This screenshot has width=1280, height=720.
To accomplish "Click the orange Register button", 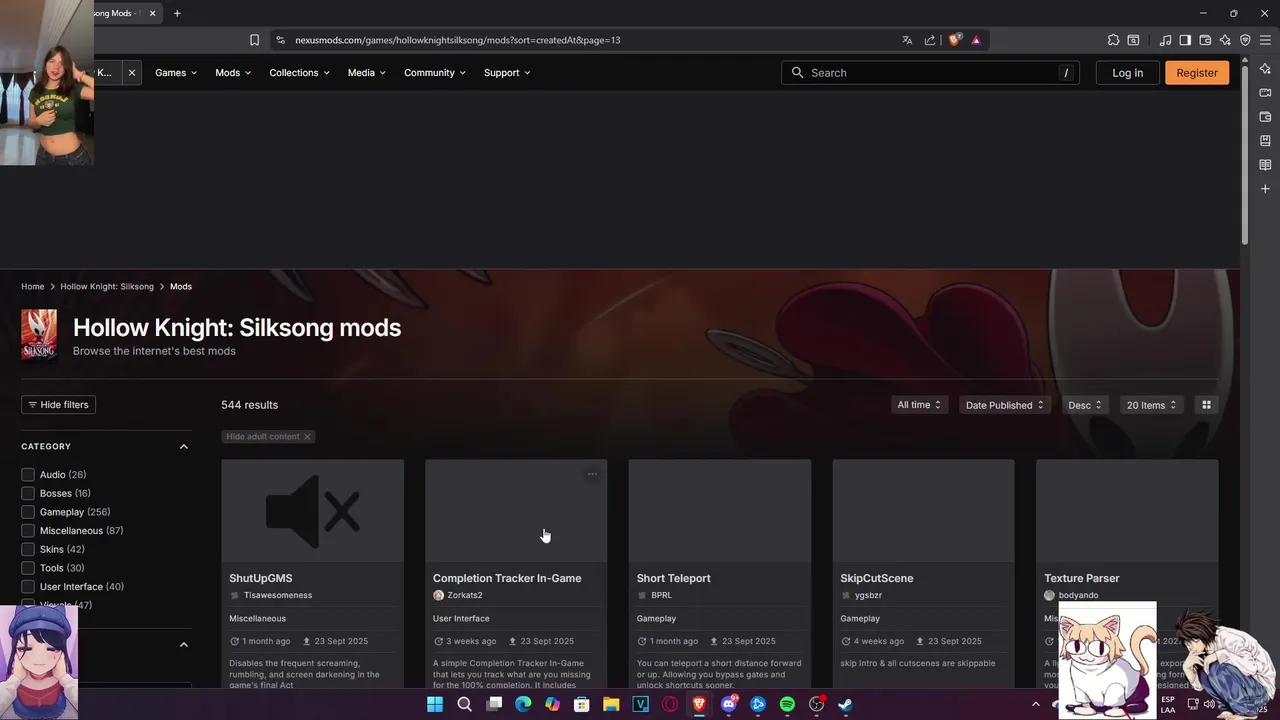I will point(1197,73).
